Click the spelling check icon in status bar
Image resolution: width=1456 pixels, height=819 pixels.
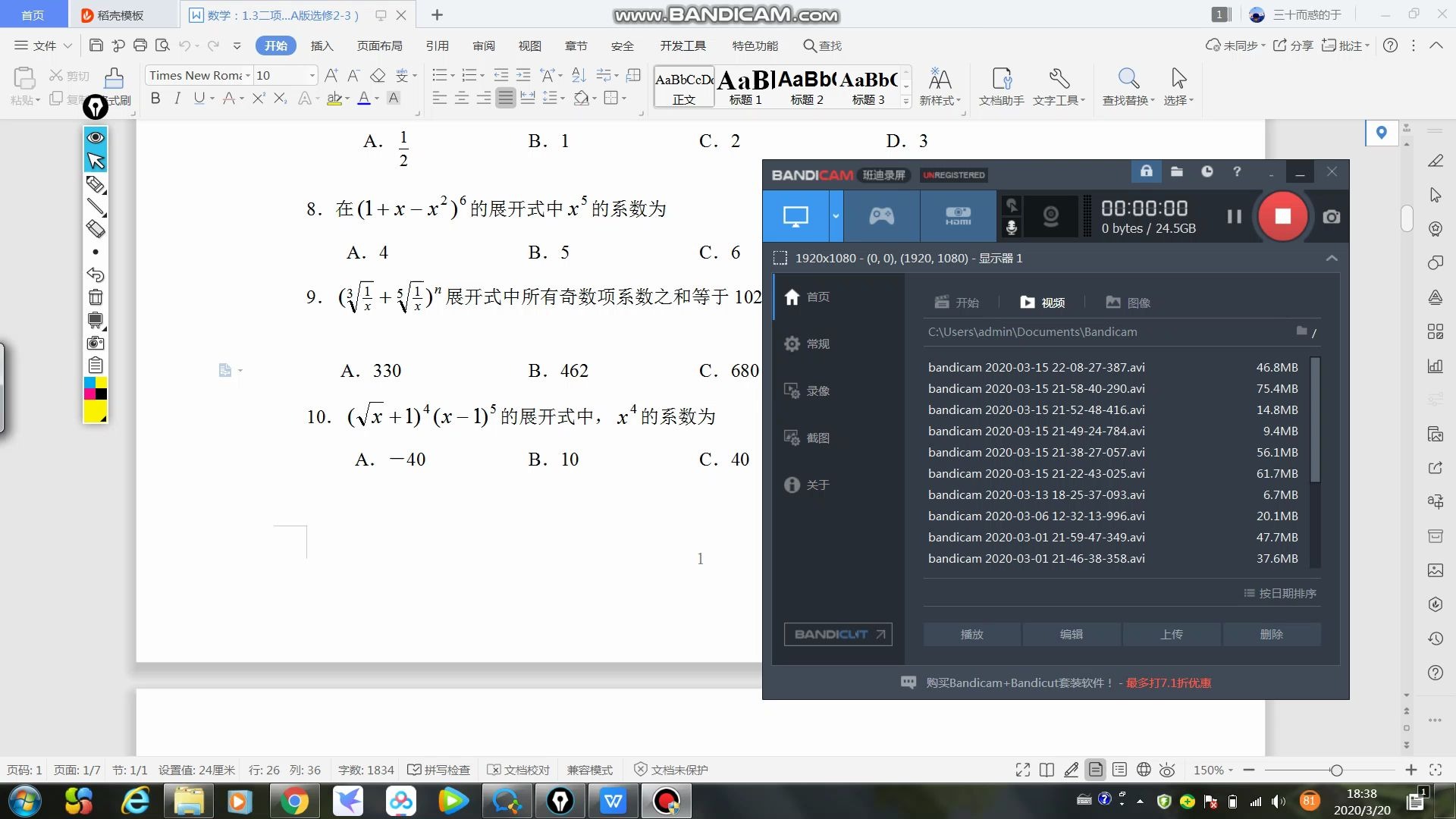pyautogui.click(x=417, y=769)
